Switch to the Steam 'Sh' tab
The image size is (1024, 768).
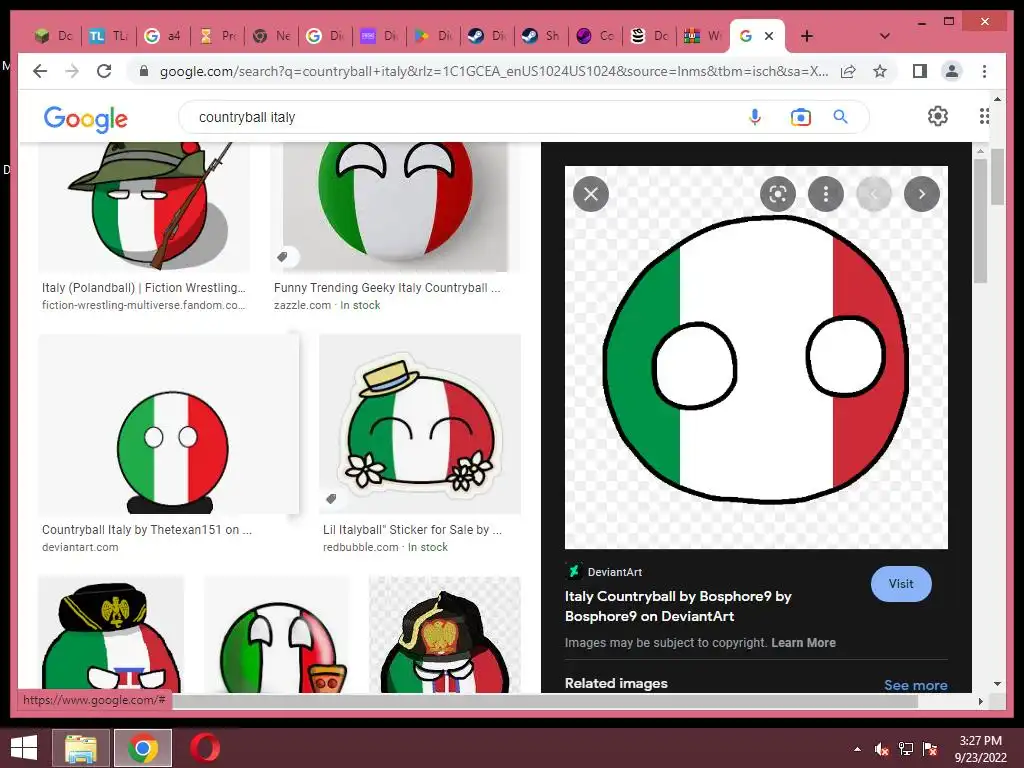click(x=541, y=36)
